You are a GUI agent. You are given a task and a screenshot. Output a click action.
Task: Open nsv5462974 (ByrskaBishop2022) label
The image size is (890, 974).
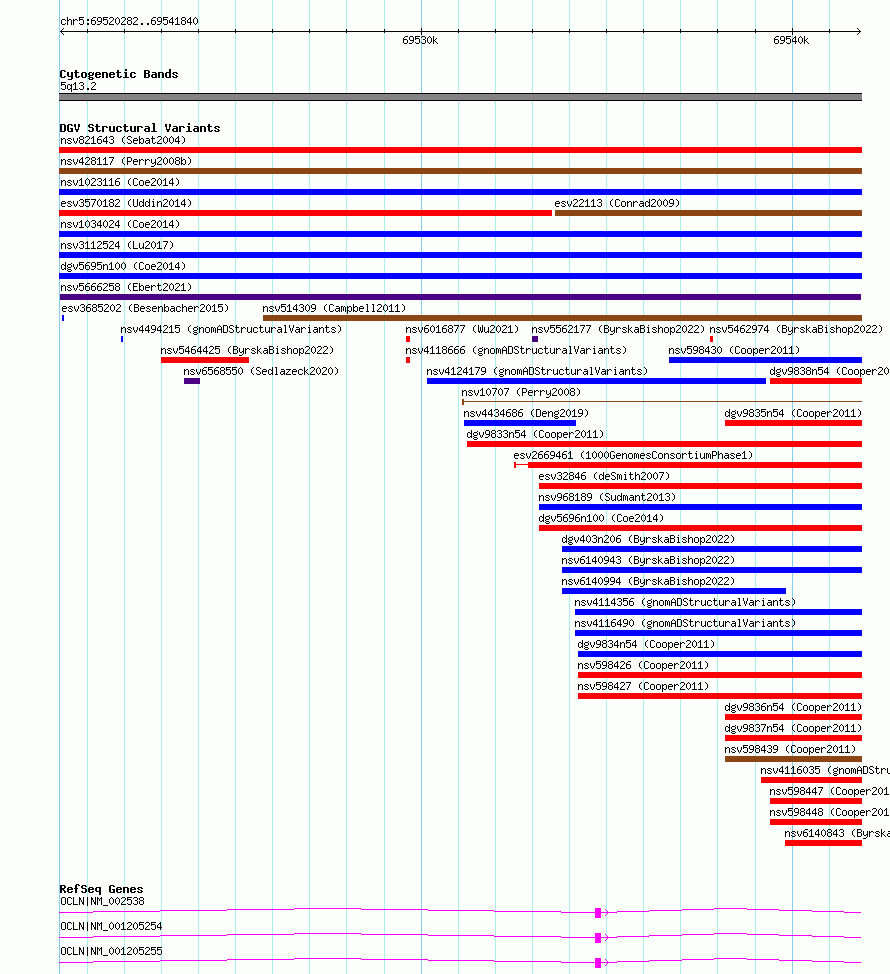[796, 330]
